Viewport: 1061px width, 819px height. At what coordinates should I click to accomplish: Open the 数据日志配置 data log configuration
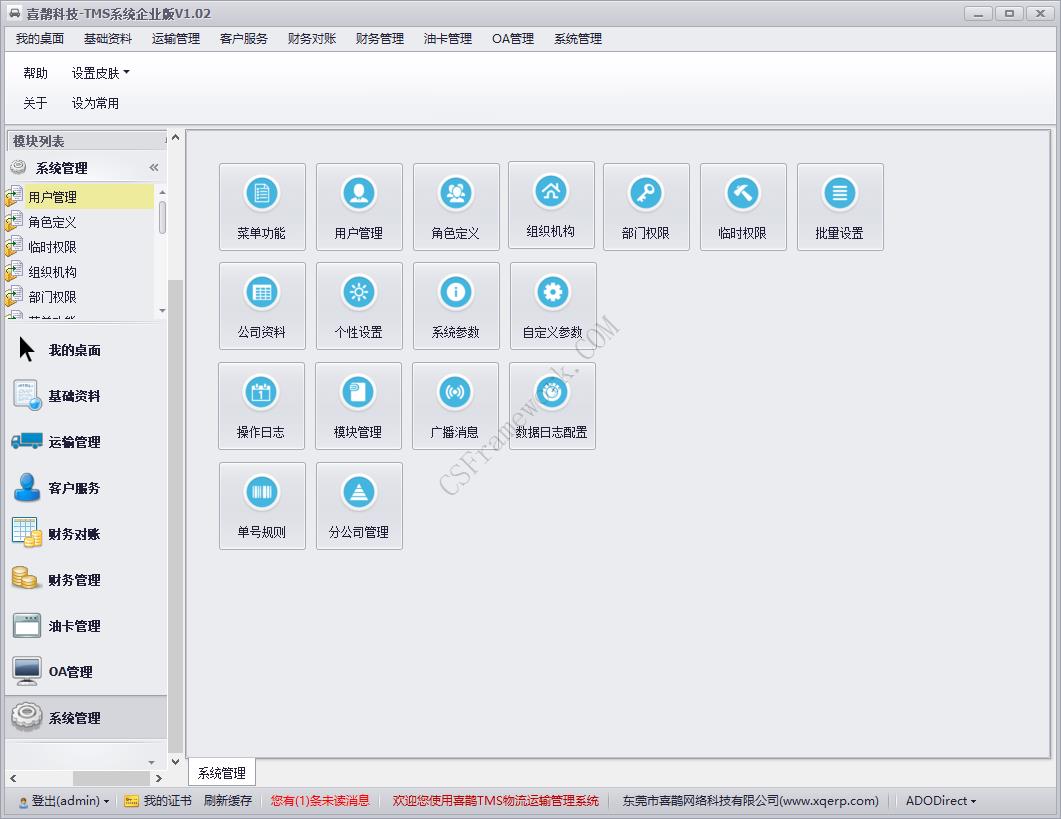(551, 406)
